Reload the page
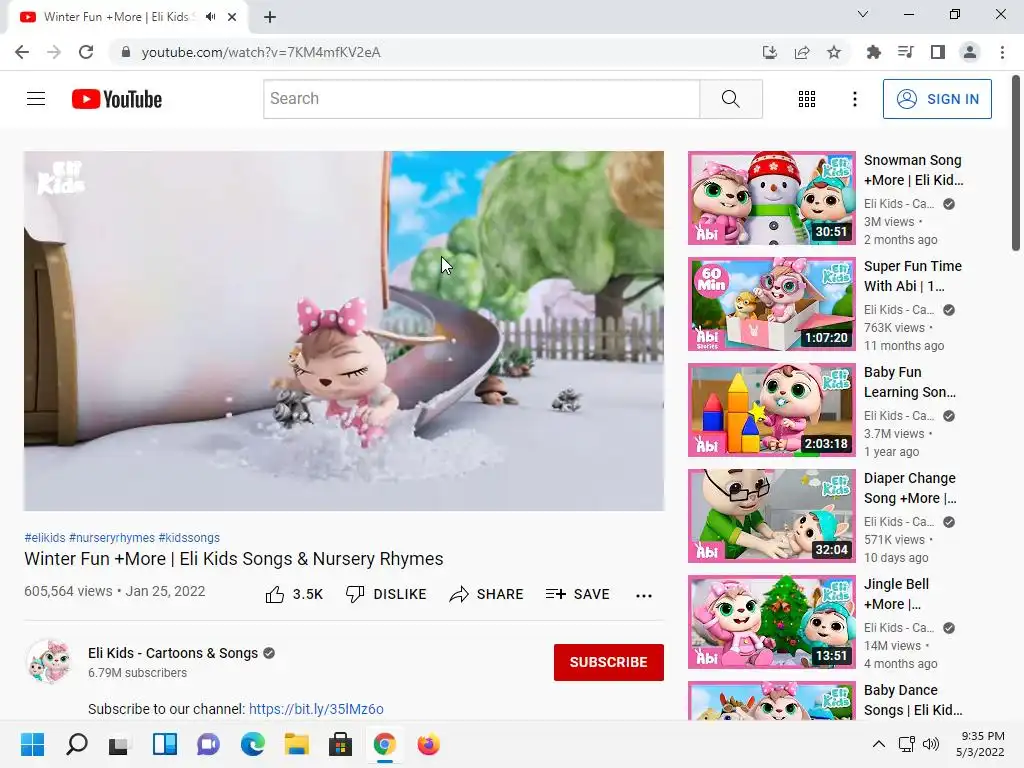This screenshot has height=768, width=1024. (x=86, y=52)
